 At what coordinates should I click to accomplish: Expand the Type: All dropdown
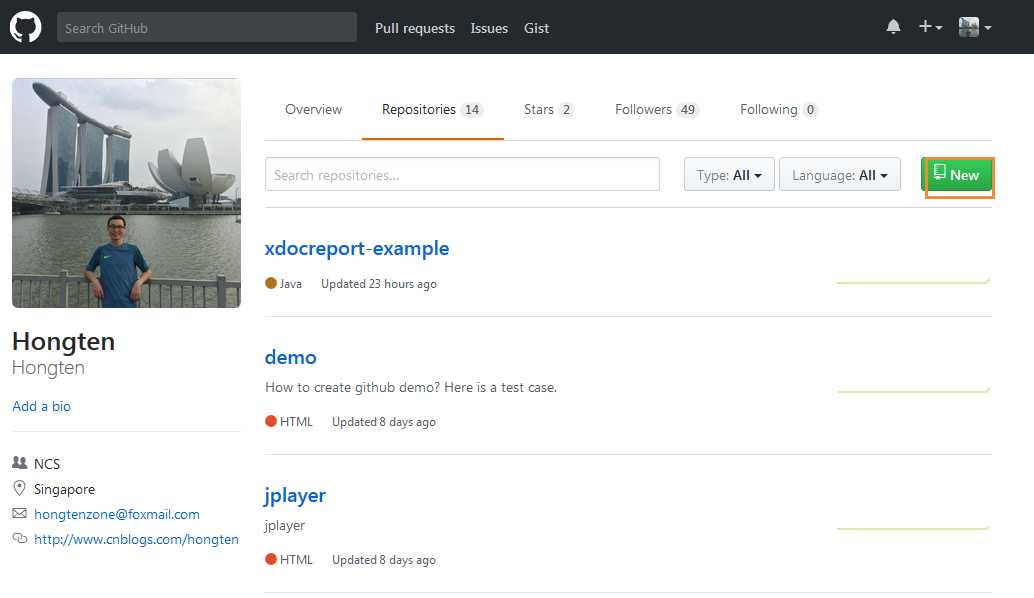click(729, 175)
